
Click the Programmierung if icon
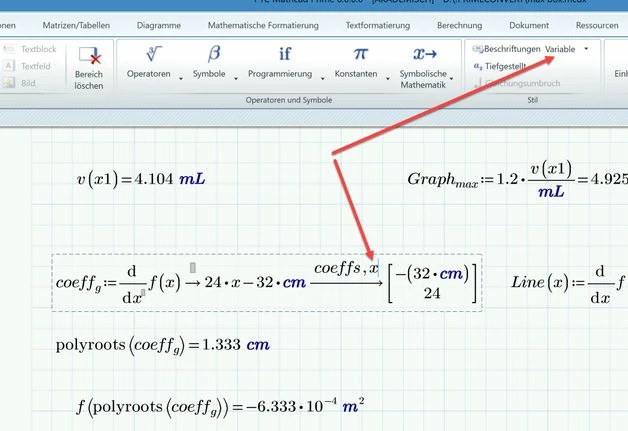[x=285, y=54]
